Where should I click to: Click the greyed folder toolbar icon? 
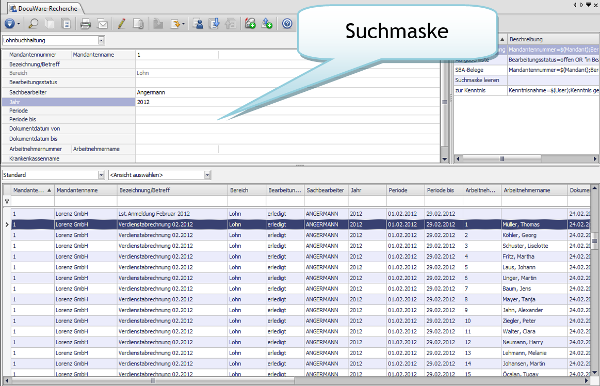158,24
